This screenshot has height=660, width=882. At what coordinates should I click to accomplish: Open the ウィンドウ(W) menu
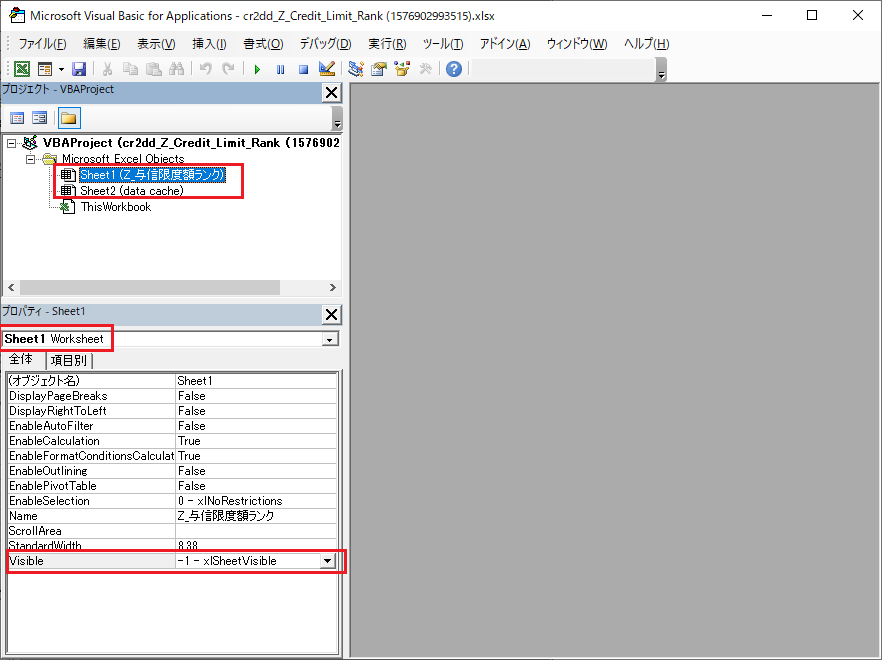pos(577,44)
